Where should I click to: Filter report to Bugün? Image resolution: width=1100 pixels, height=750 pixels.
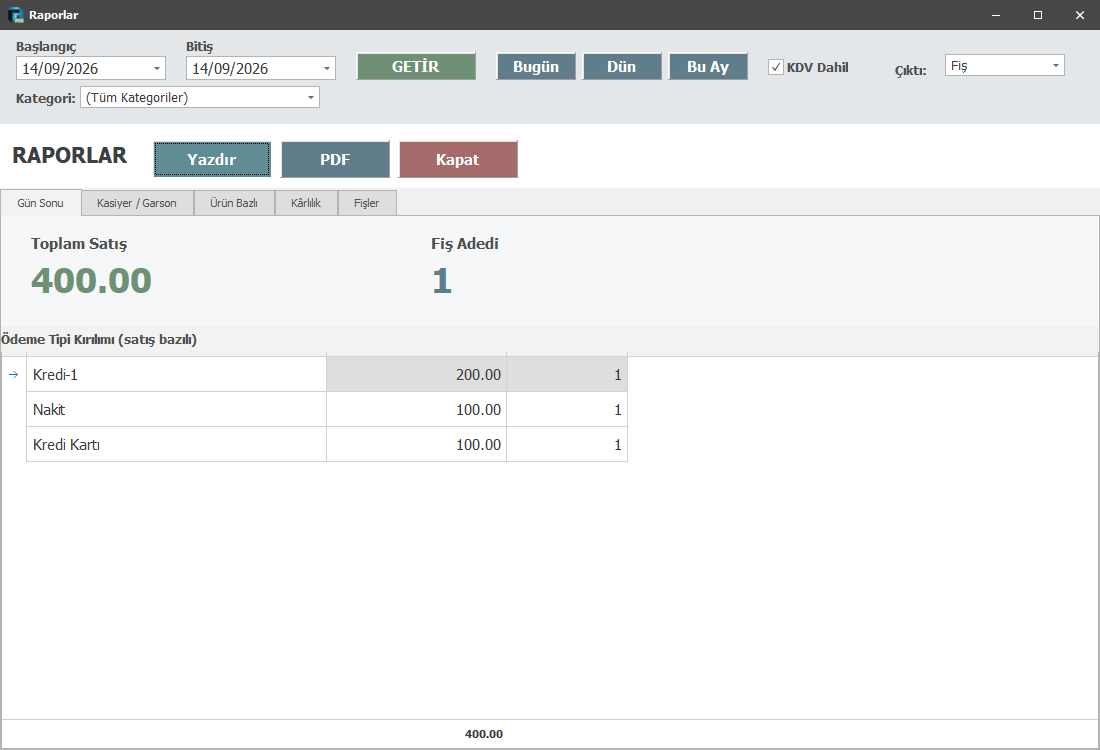pyautogui.click(x=536, y=67)
